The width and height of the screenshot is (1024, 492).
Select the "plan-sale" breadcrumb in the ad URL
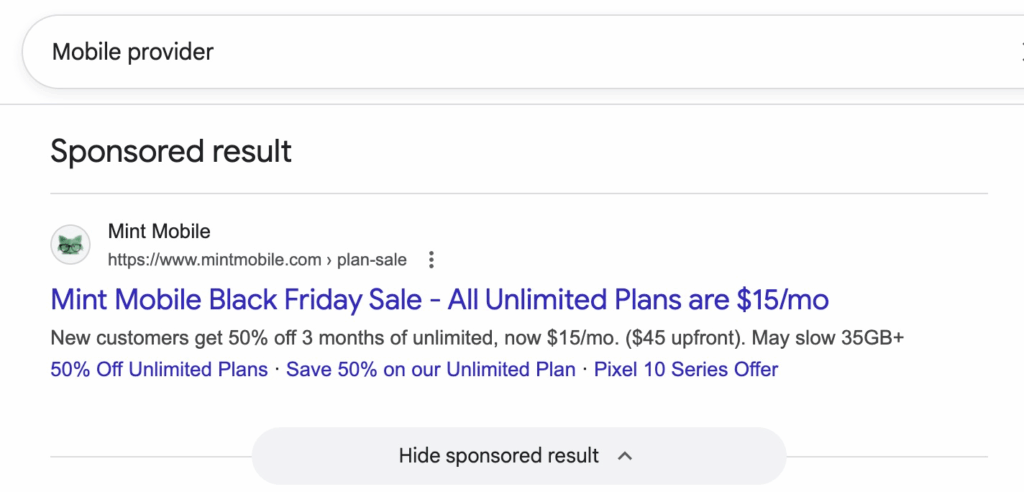(x=371, y=260)
